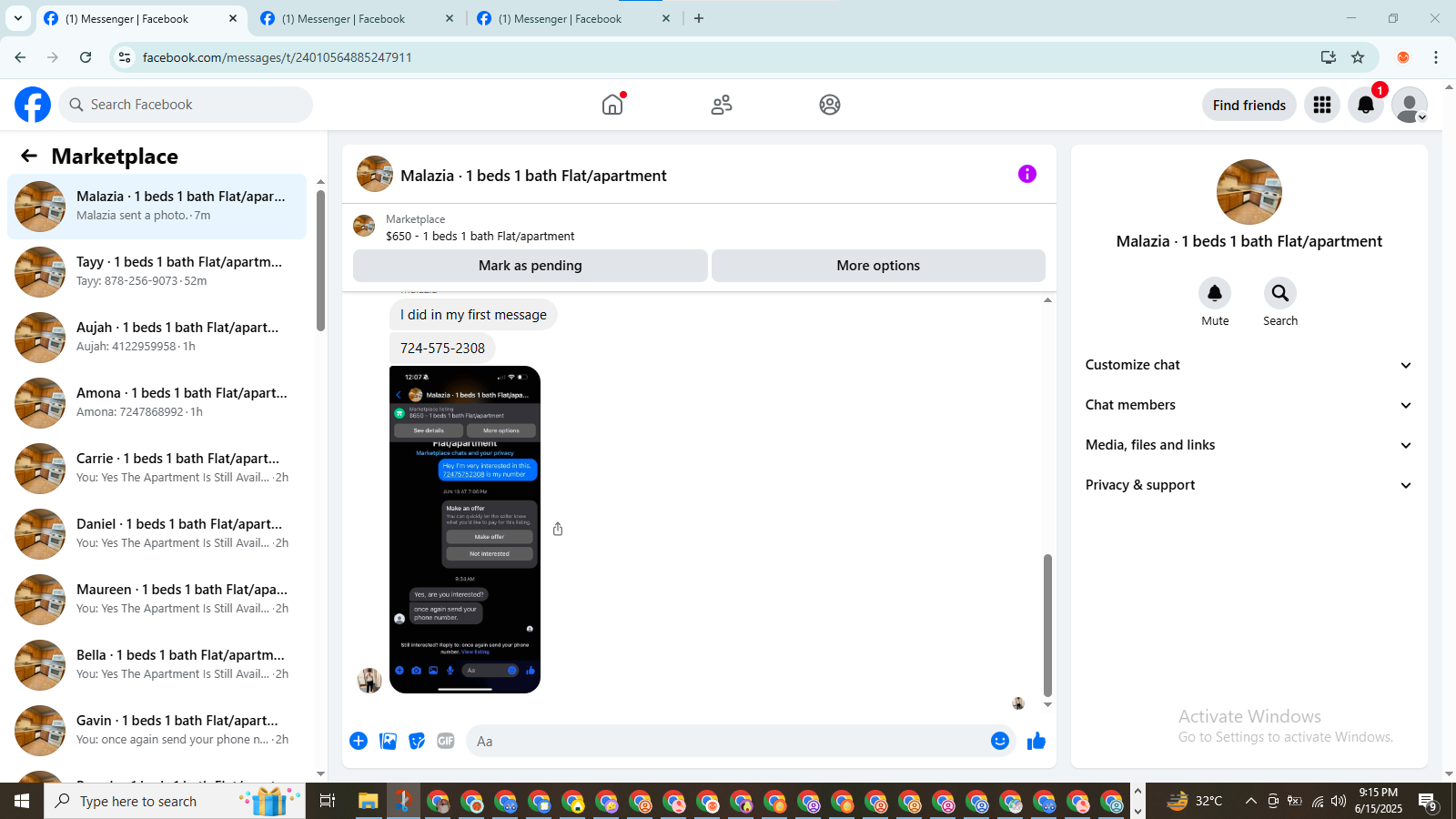This screenshot has width=1456, height=819.
Task: Close the first Messenger tab
Action: click(x=233, y=18)
